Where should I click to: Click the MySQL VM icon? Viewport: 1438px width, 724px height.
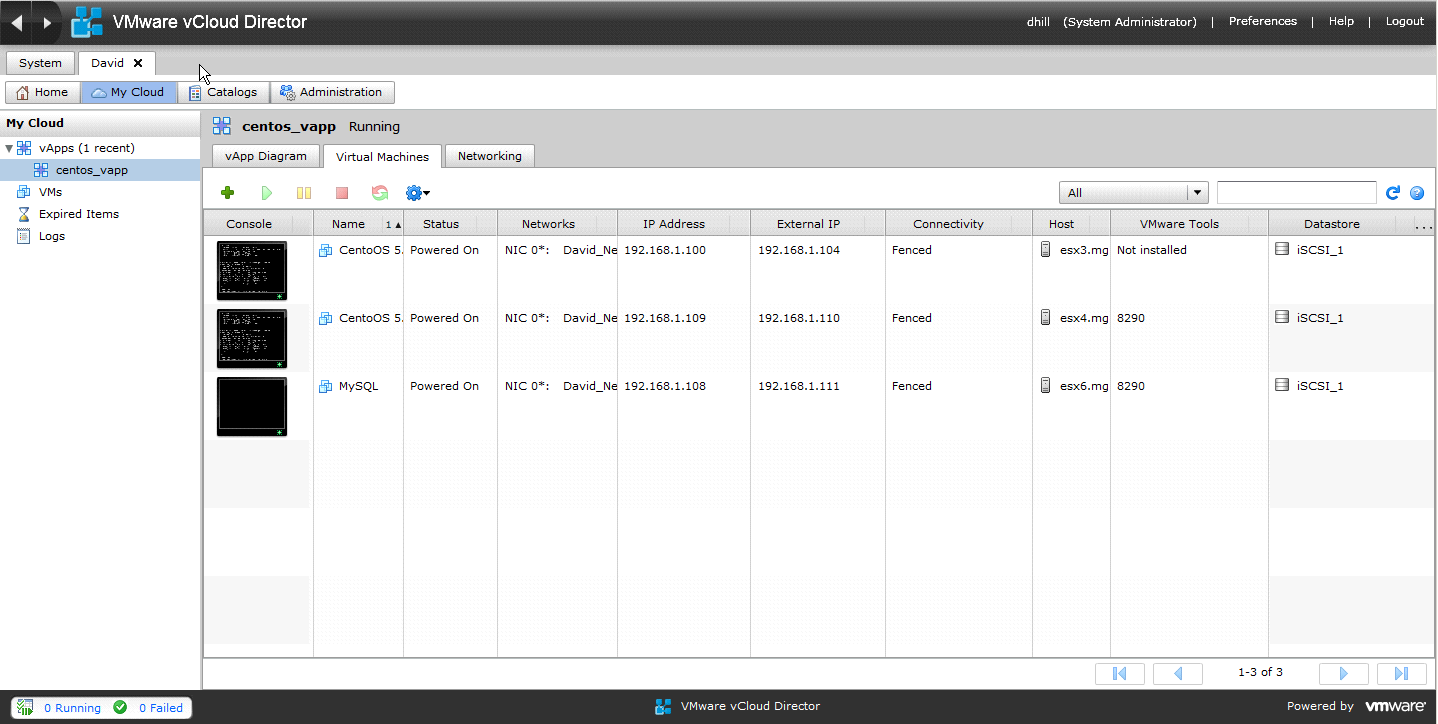[x=325, y=386]
